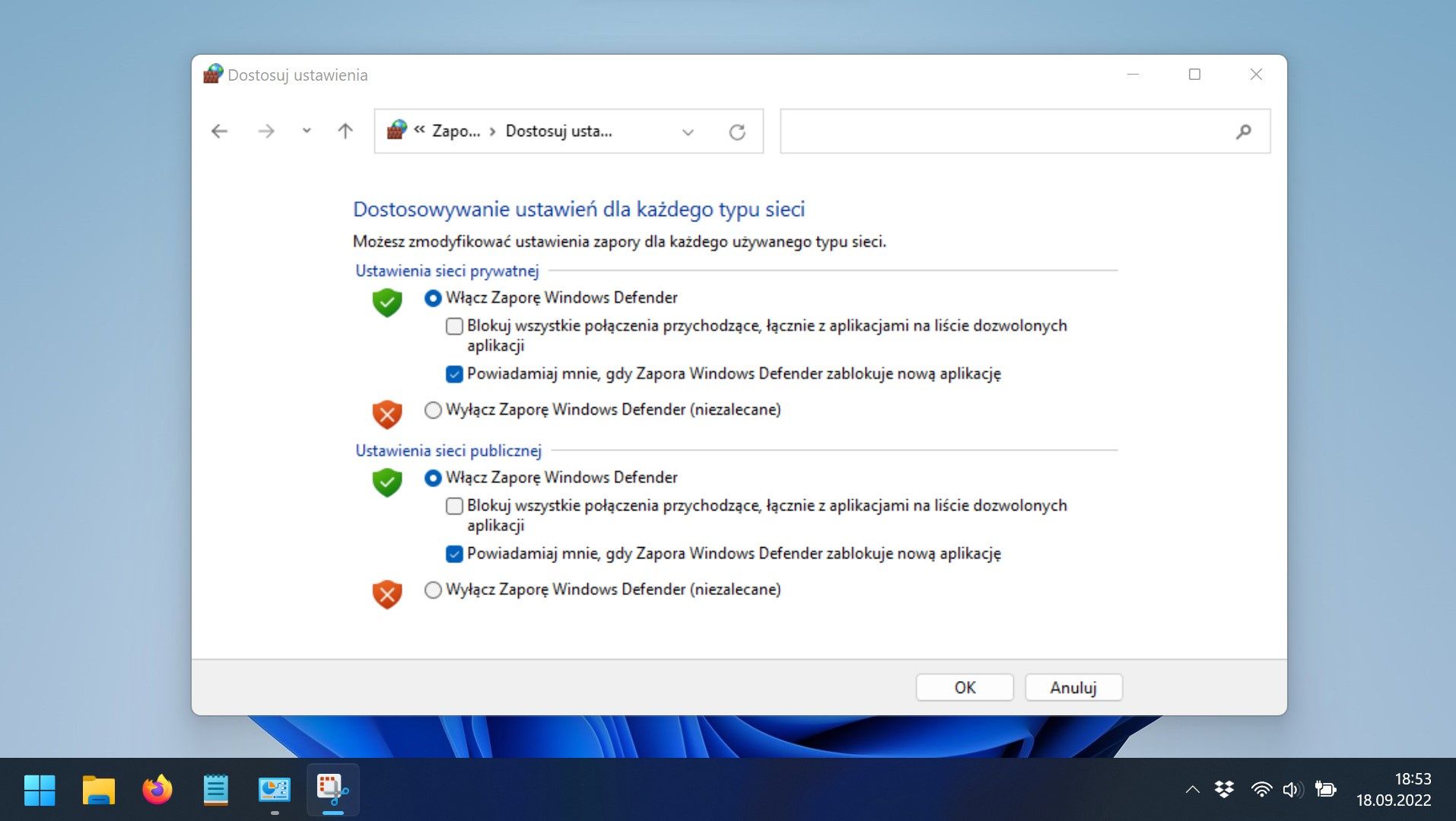The image size is (1456, 821).
Task: Close the Dostosuj ustawienia window
Action: coord(1256,75)
